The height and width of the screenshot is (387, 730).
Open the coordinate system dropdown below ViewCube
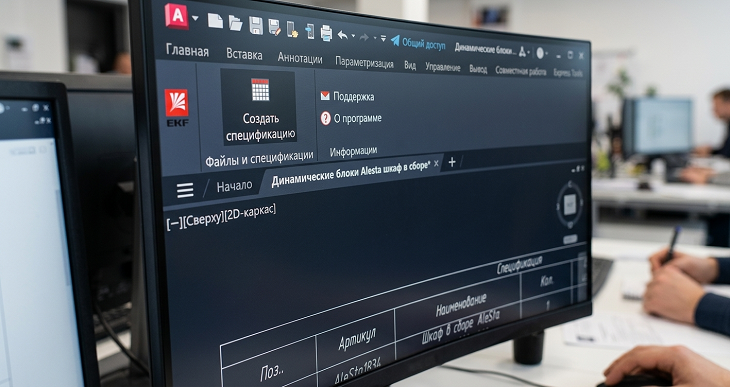tap(570, 239)
